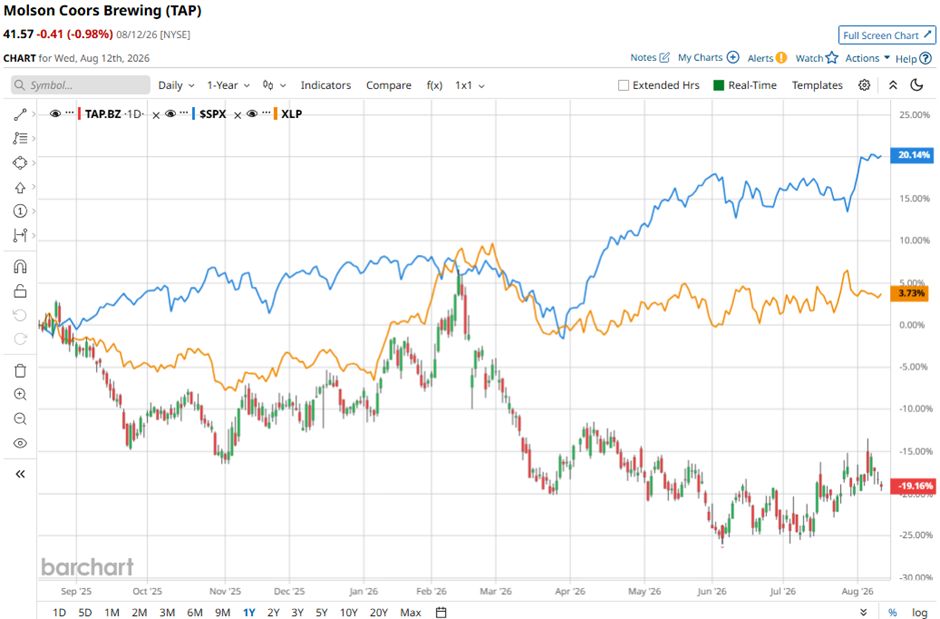Open the Help question mark icon
The image size is (940, 619).
[926, 58]
